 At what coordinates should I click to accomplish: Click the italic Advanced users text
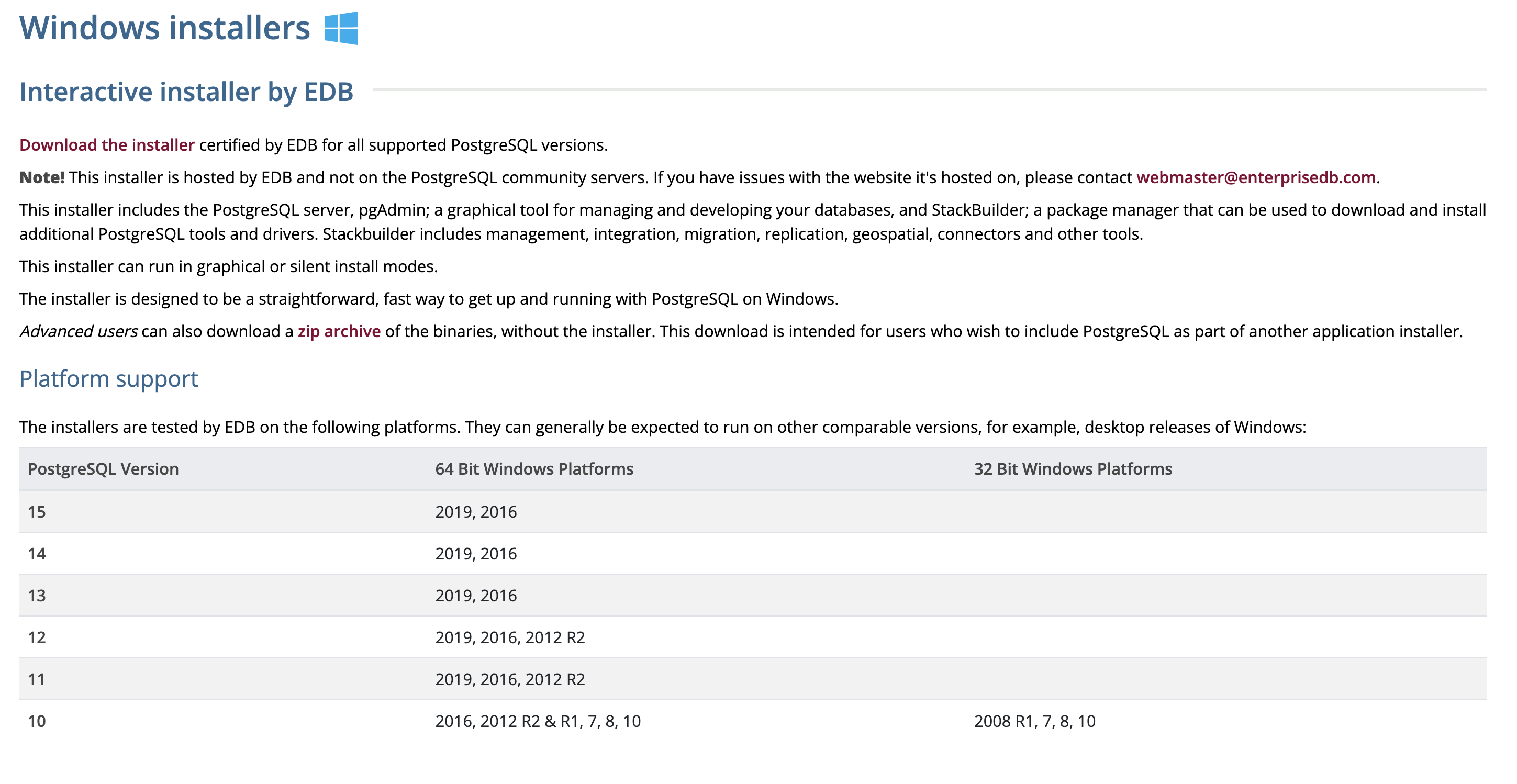pyautogui.click(x=79, y=331)
